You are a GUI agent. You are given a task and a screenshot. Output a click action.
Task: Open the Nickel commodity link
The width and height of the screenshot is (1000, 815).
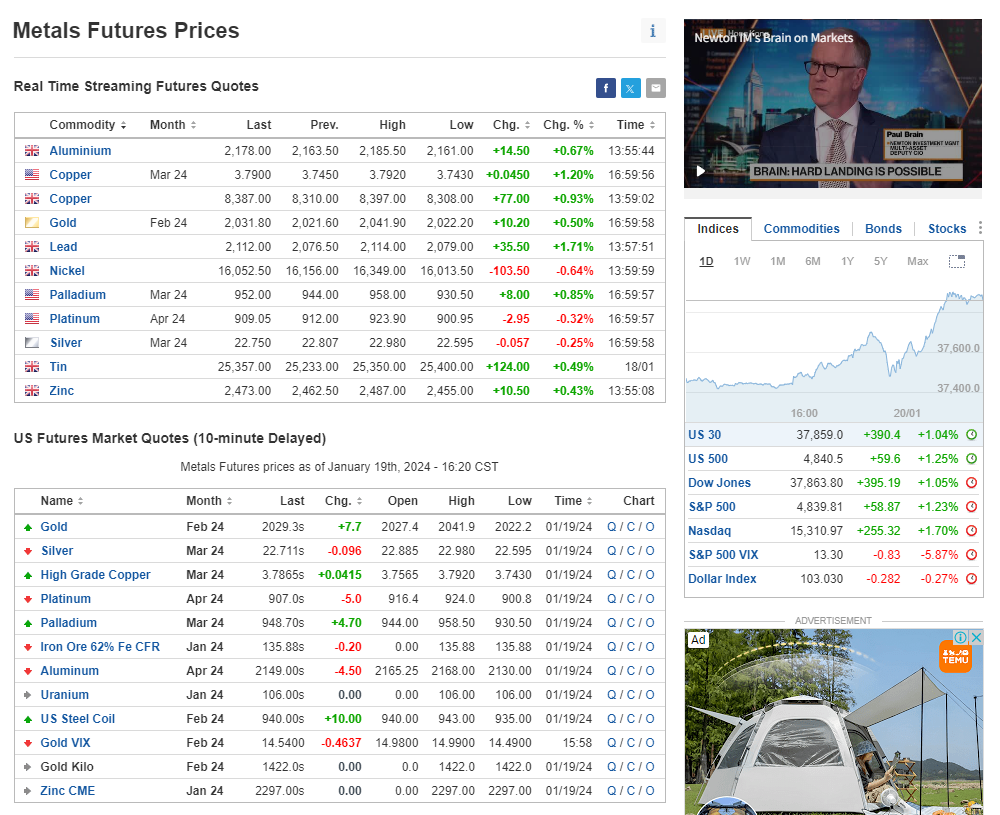67,271
